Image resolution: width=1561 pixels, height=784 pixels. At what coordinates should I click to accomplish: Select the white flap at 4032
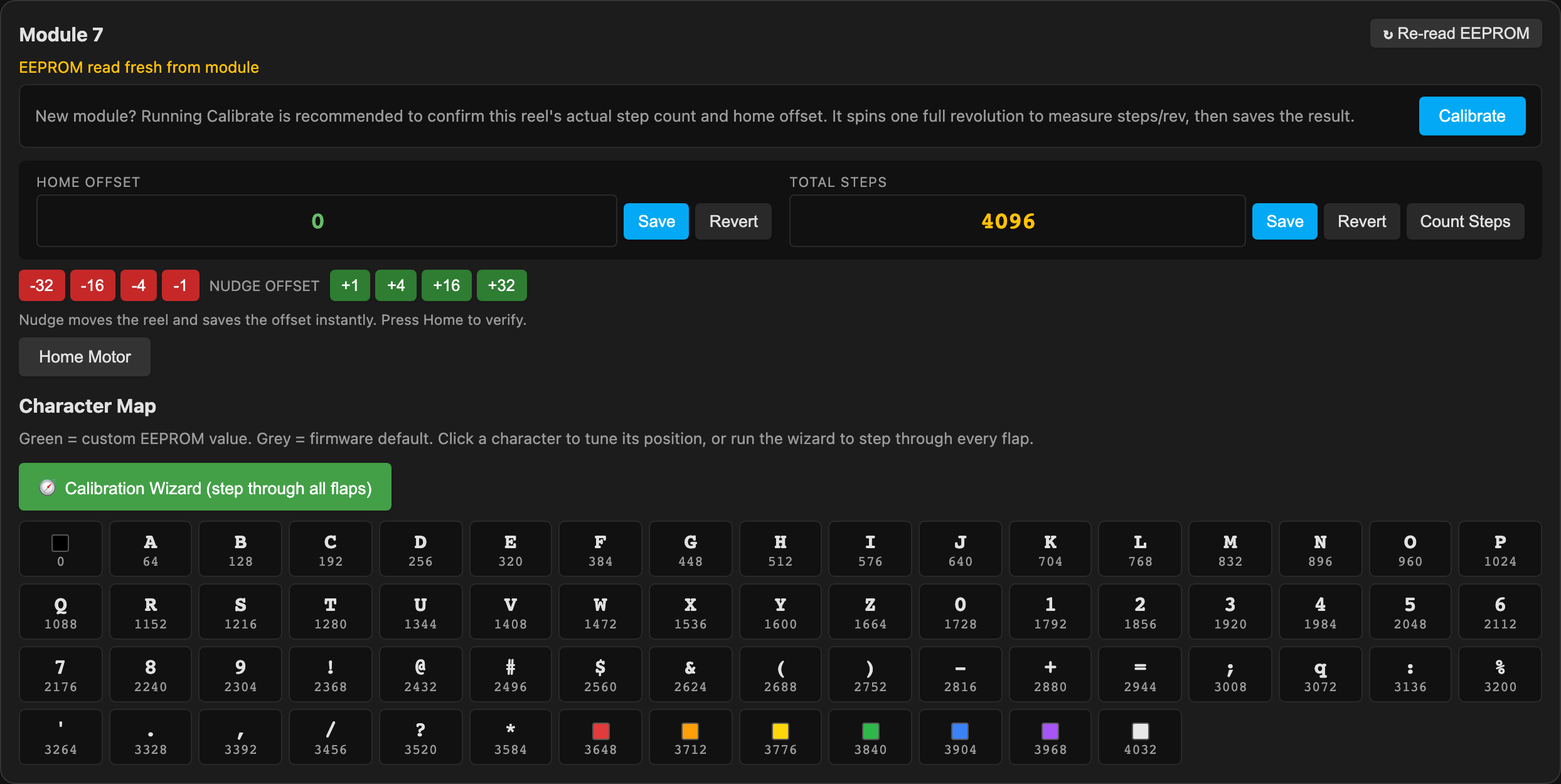[1140, 737]
